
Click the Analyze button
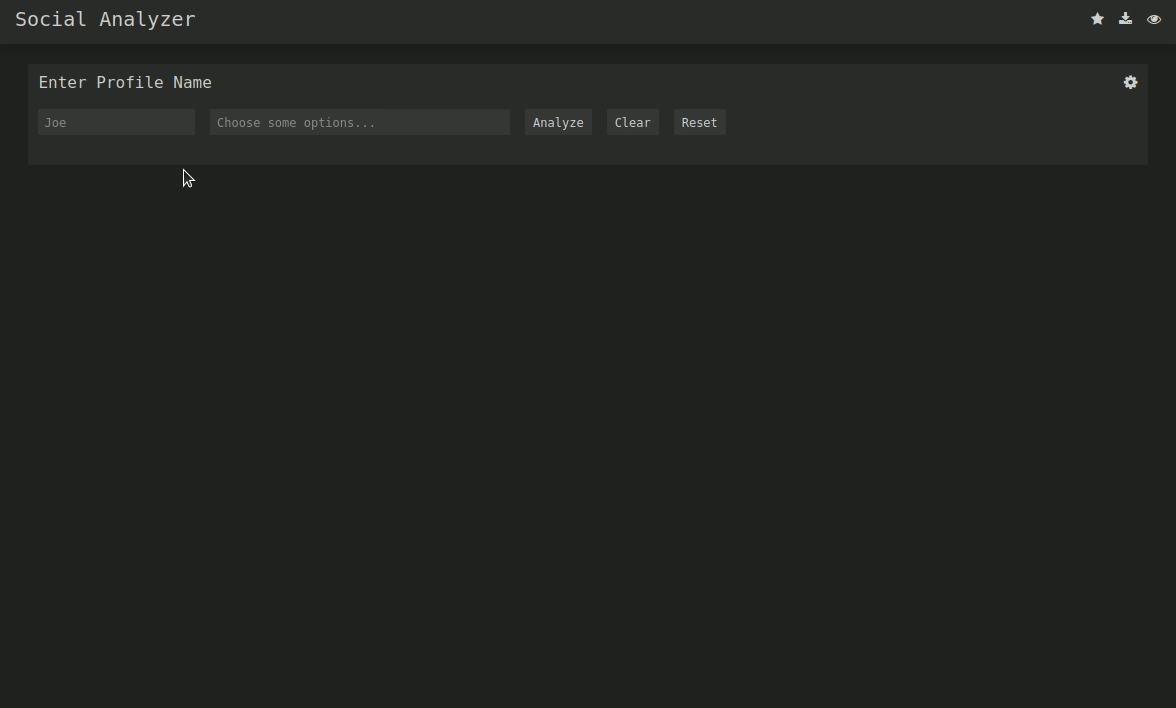pos(558,122)
